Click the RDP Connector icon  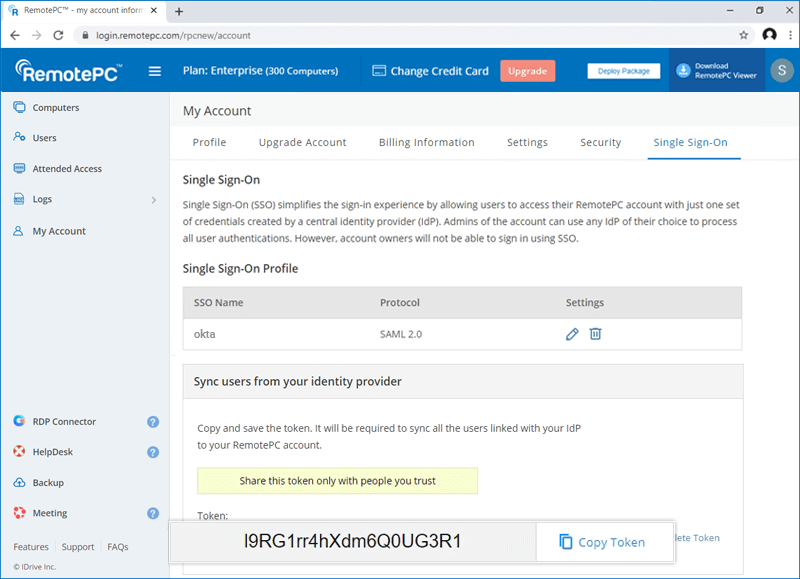point(19,421)
